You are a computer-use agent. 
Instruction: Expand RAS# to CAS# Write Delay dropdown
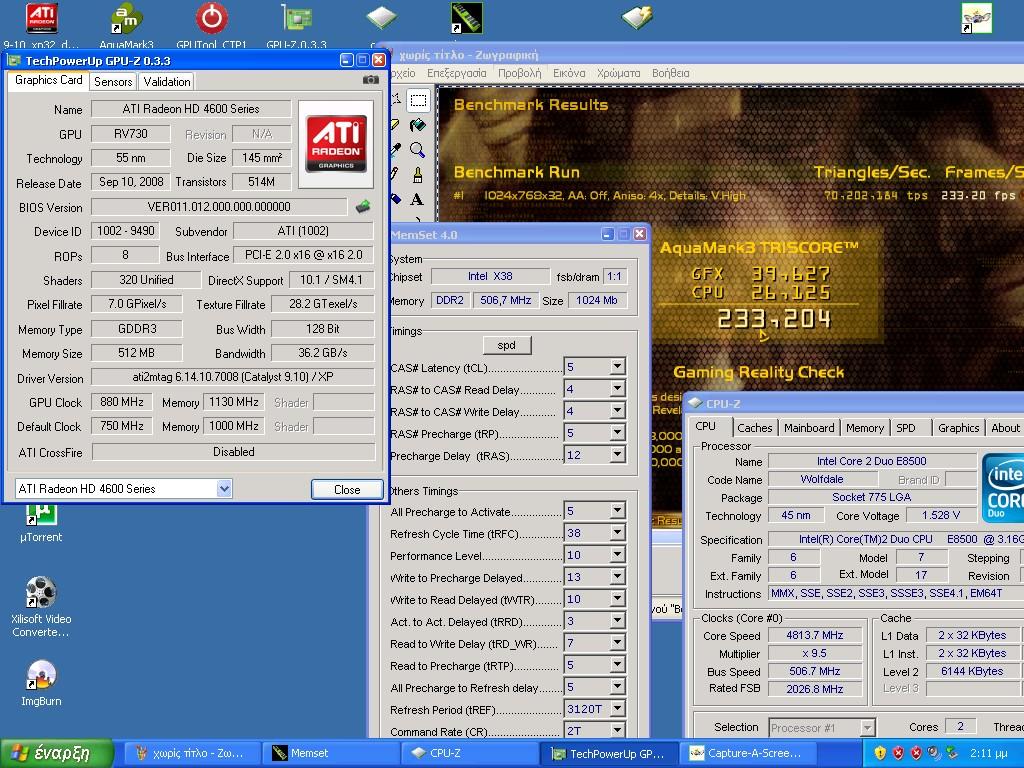(617, 411)
